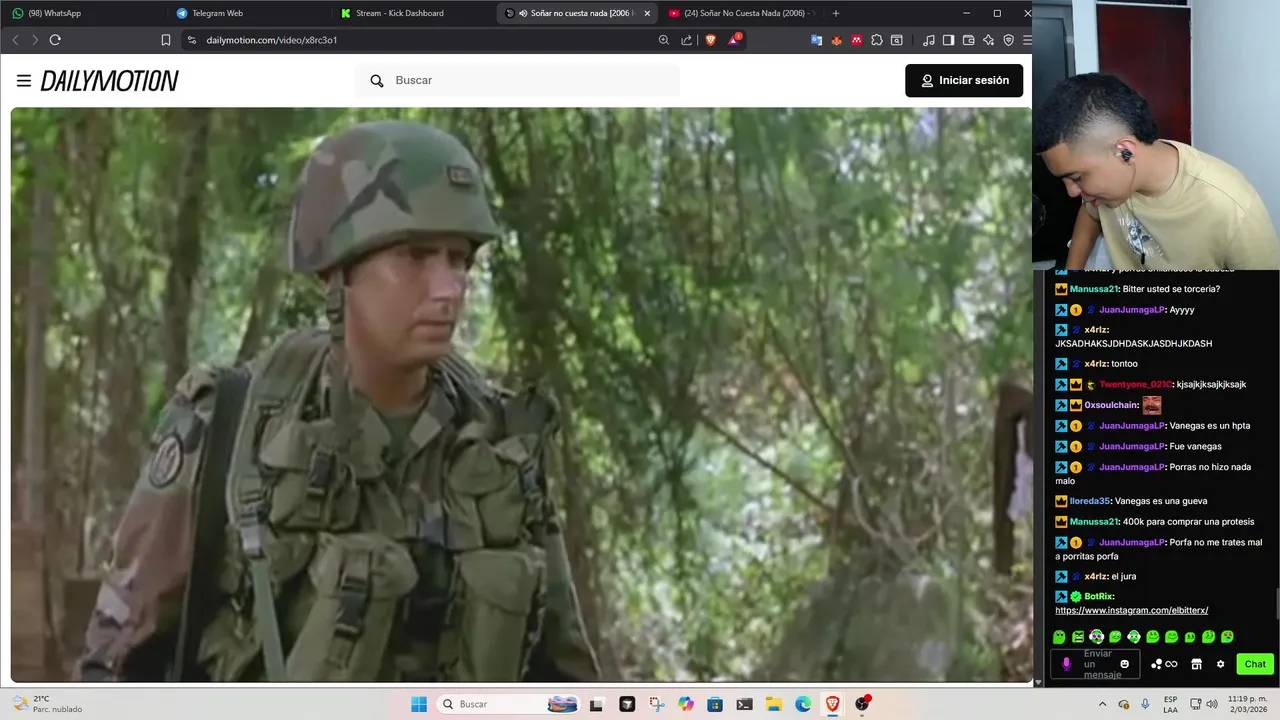Image resolution: width=1280 pixels, height=720 pixels.
Task: Open Task View on the taskbar
Action: pos(597,704)
